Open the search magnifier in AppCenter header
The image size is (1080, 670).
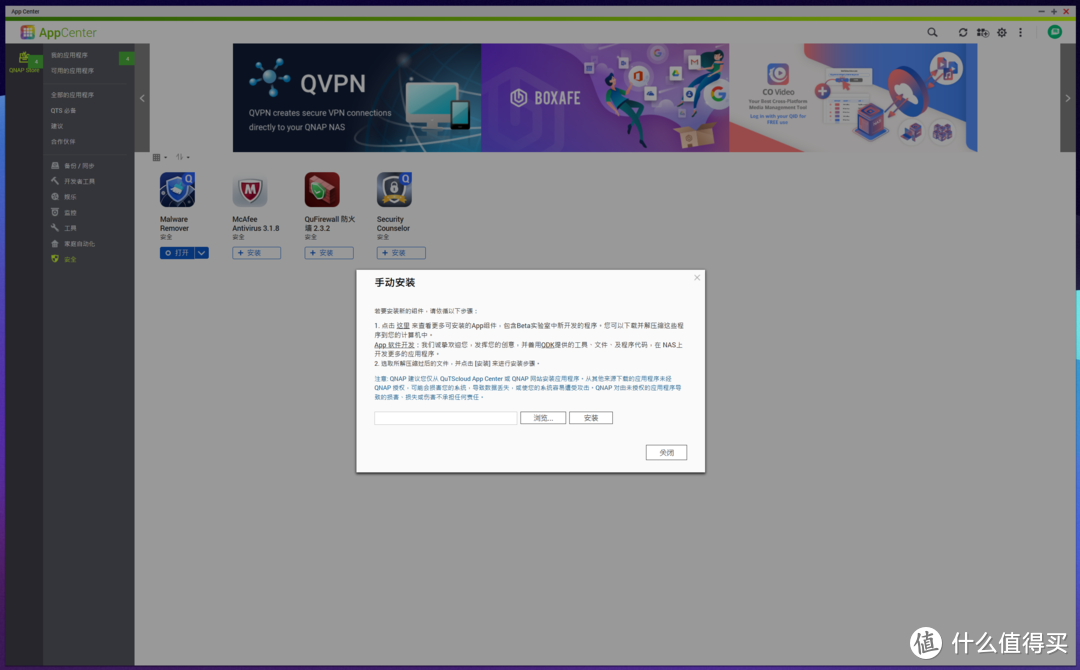(932, 32)
